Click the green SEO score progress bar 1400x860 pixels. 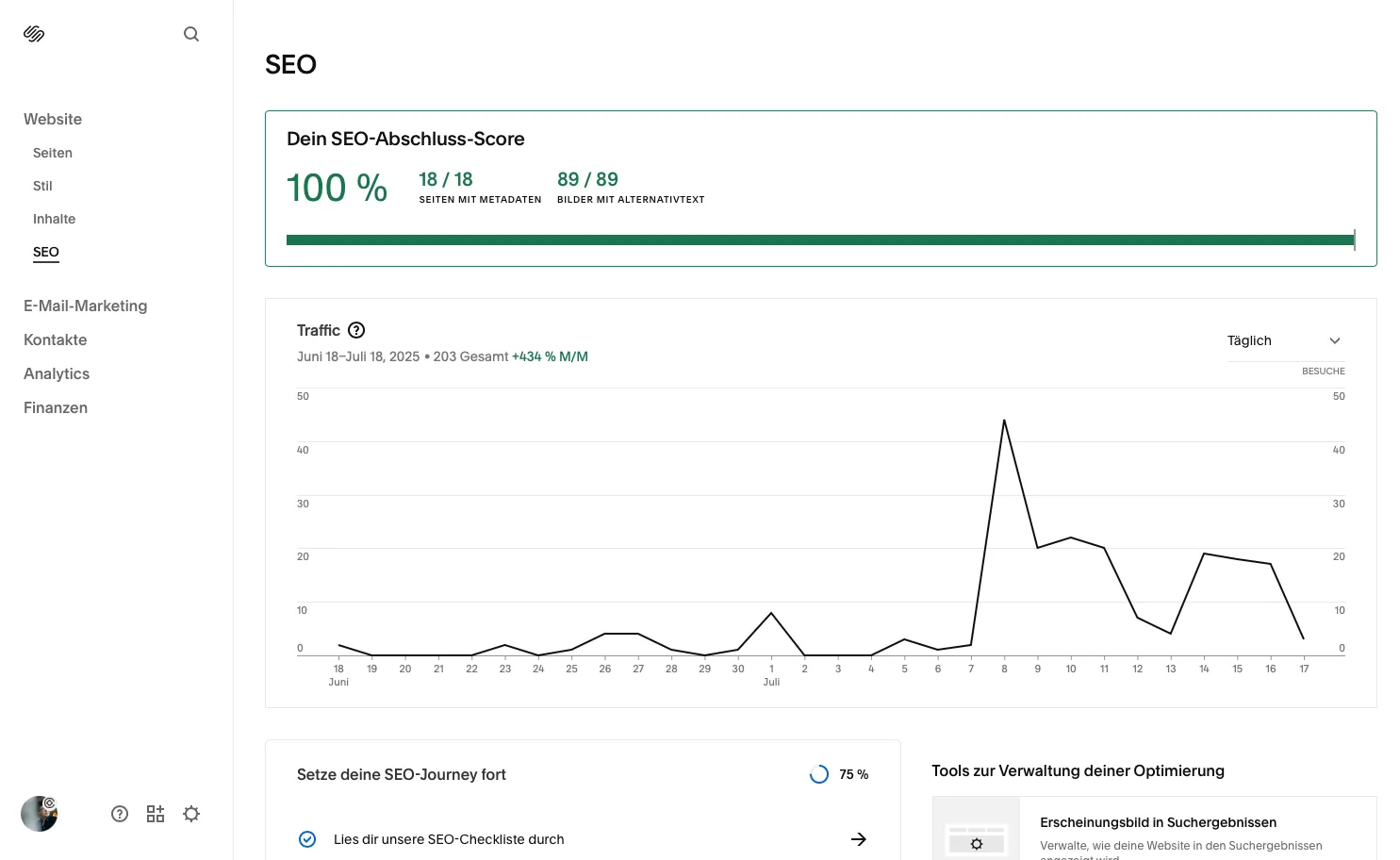pos(819,240)
